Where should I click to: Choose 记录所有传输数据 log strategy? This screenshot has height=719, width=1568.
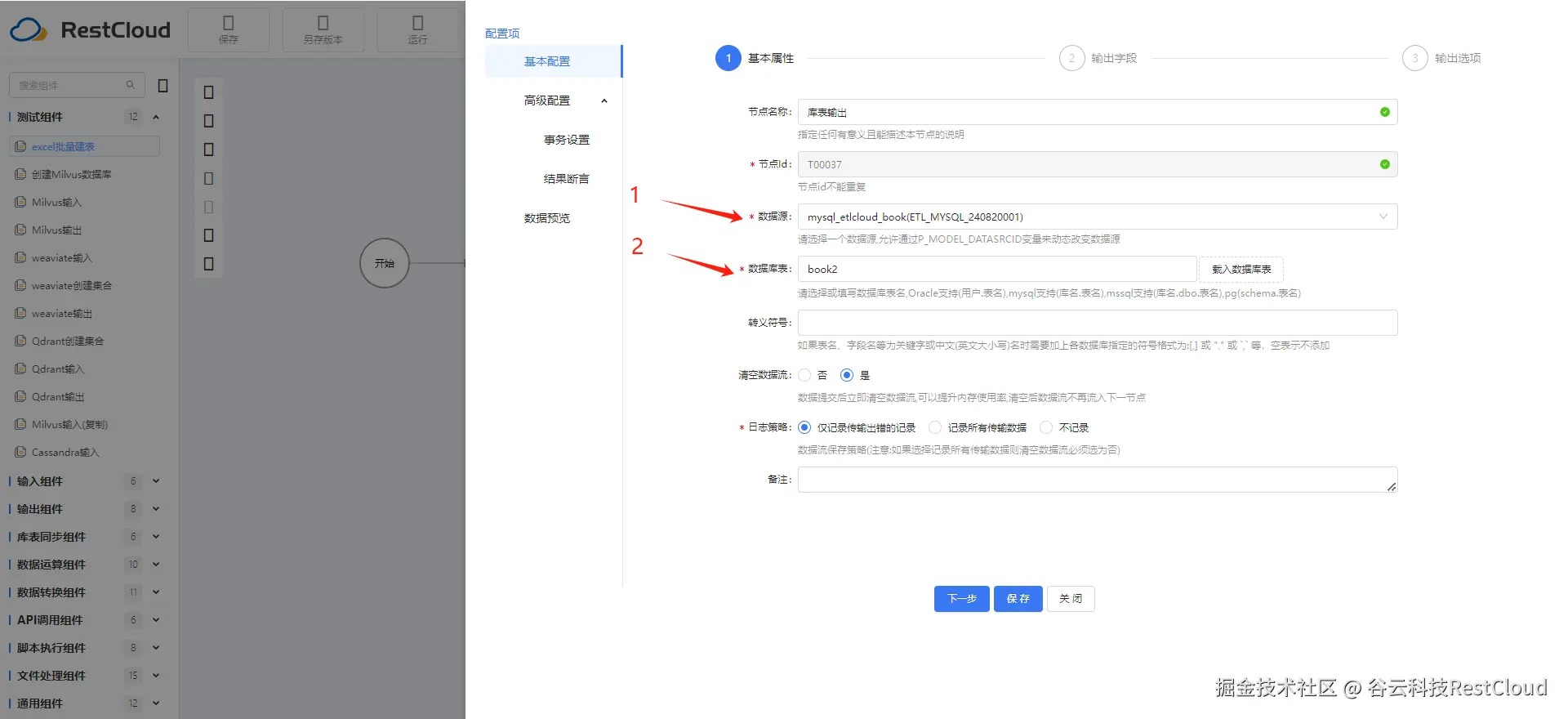tap(935, 427)
